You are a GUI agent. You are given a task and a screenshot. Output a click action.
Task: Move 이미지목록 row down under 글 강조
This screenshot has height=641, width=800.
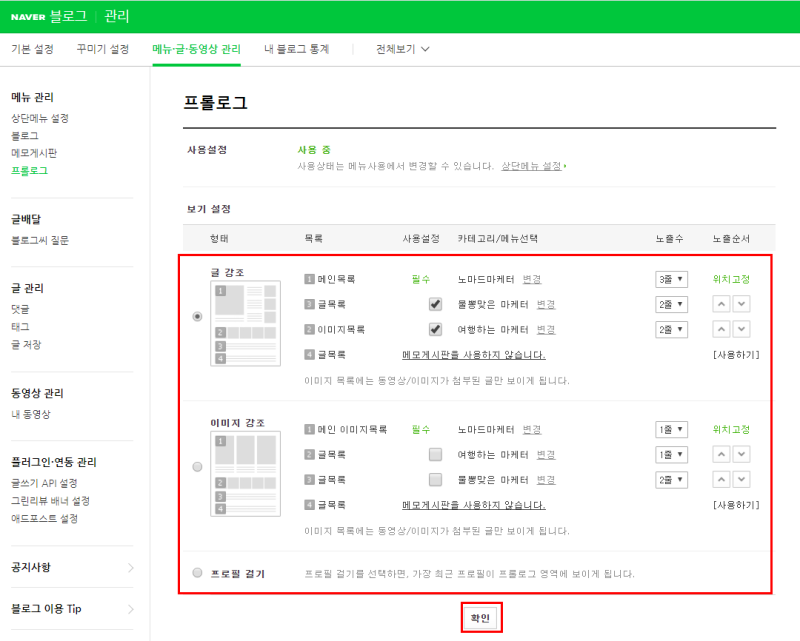(741, 329)
